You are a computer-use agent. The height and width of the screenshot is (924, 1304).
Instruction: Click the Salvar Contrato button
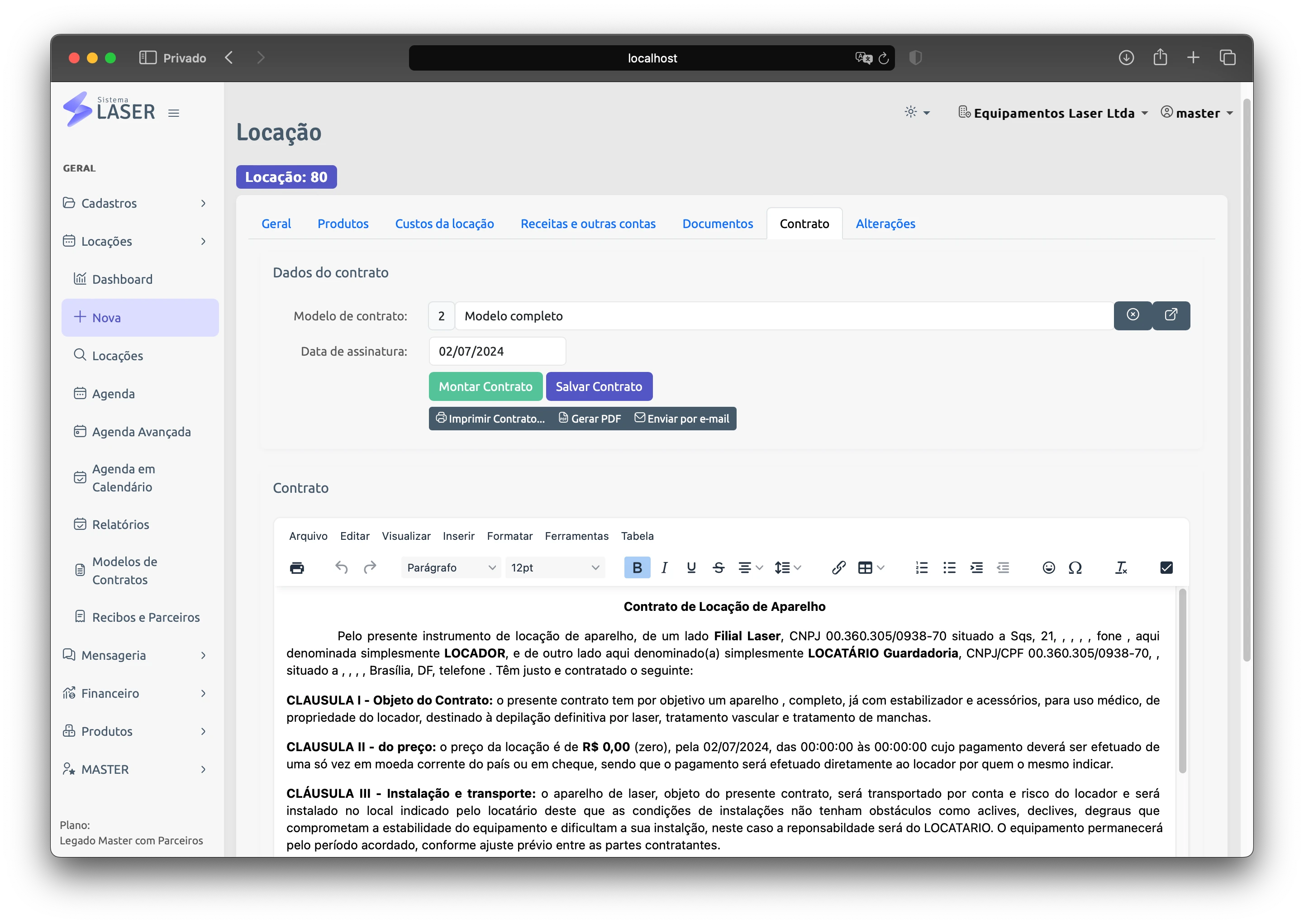[x=599, y=386]
